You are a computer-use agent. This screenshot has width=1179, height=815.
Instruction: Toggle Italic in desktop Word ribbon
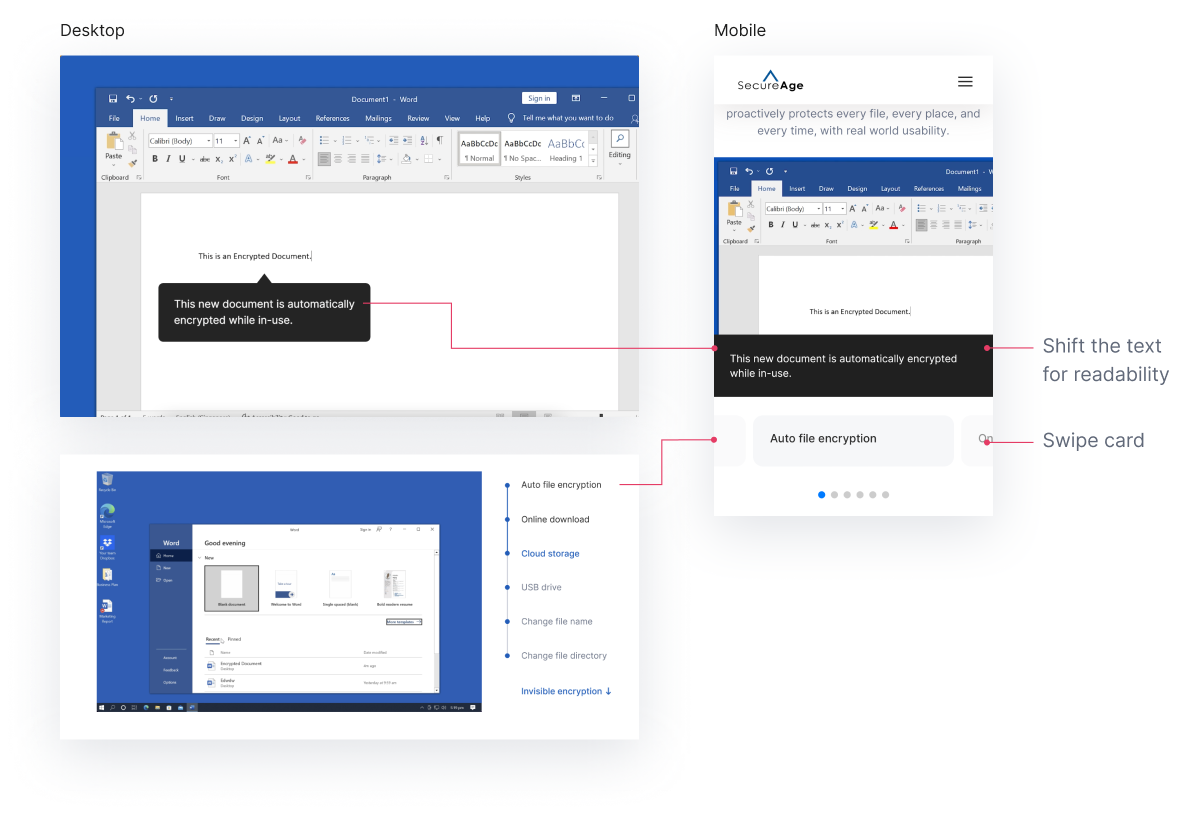[168, 159]
